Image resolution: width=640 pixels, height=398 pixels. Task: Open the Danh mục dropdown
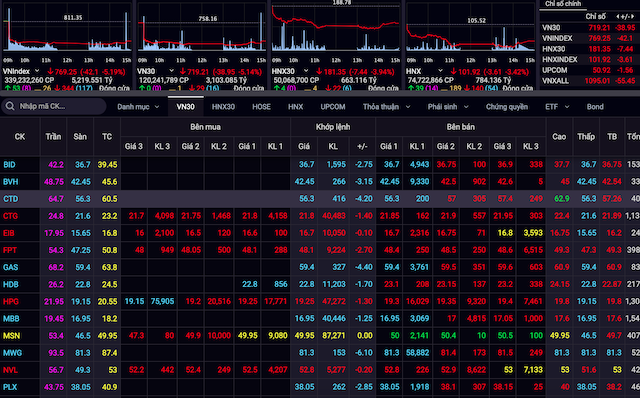click(138, 107)
